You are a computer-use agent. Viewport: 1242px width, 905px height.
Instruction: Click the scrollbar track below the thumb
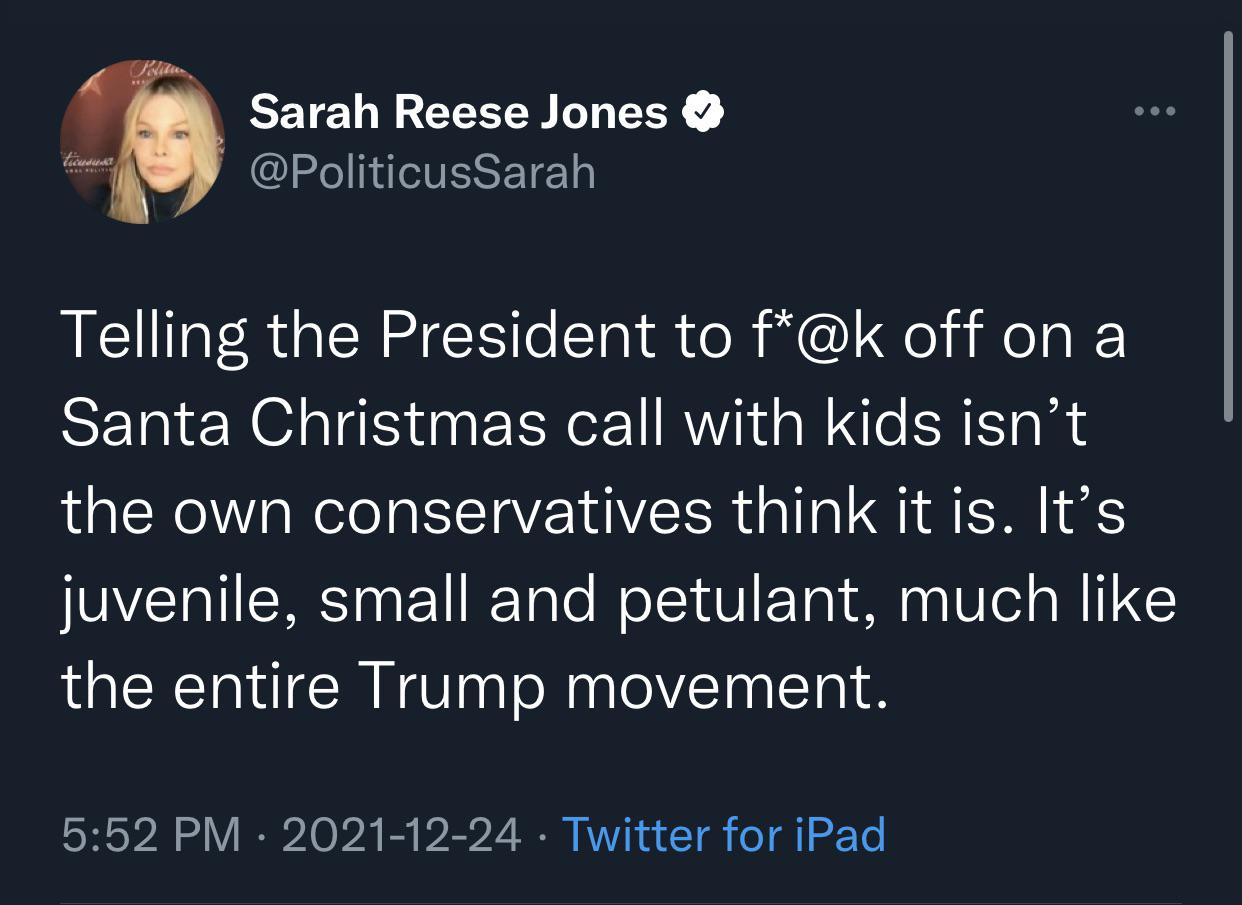[x=1229, y=650]
